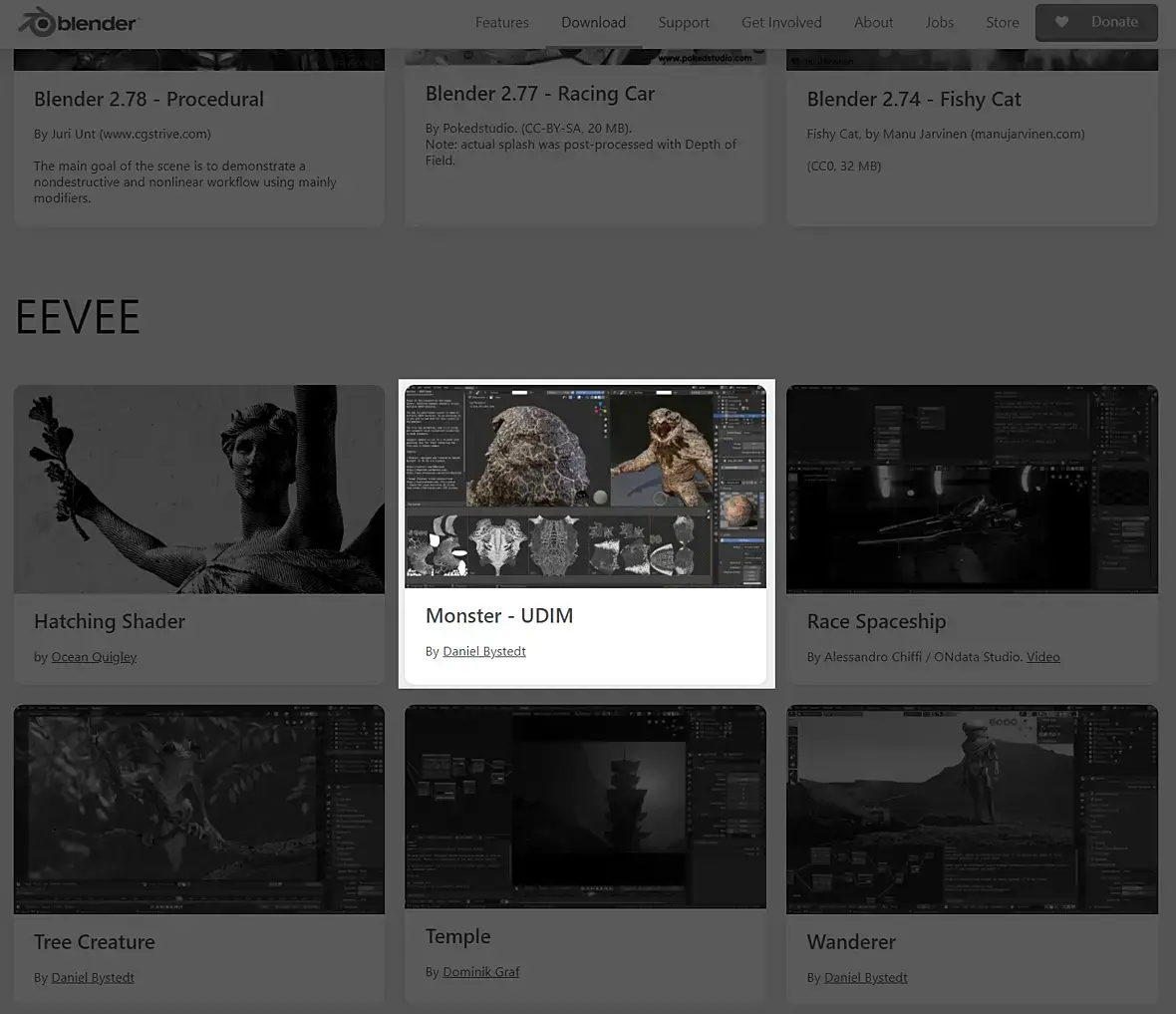Click the Monster - UDIM title
1176x1014 pixels.
click(x=498, y=615)
